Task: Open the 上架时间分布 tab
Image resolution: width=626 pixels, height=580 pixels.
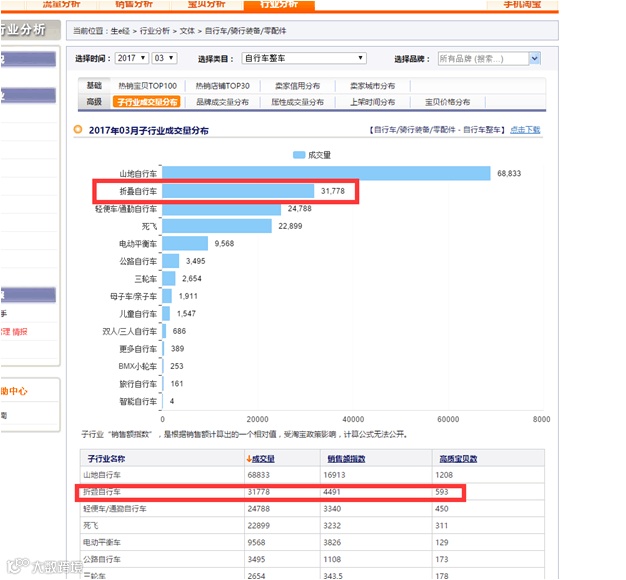Action: click(x=372, y=102)
